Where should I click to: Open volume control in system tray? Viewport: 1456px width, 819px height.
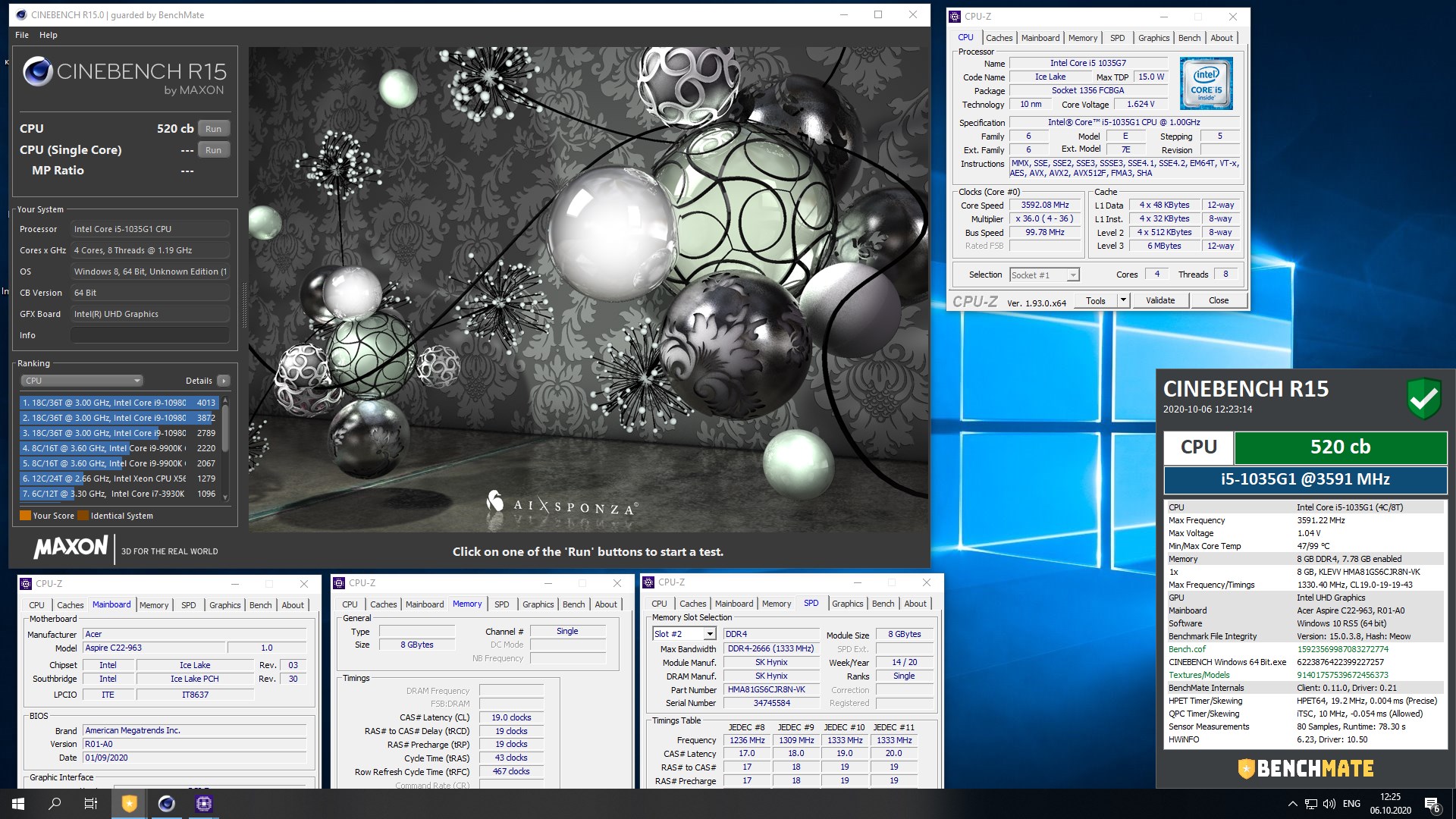[x=1329, y=804]
